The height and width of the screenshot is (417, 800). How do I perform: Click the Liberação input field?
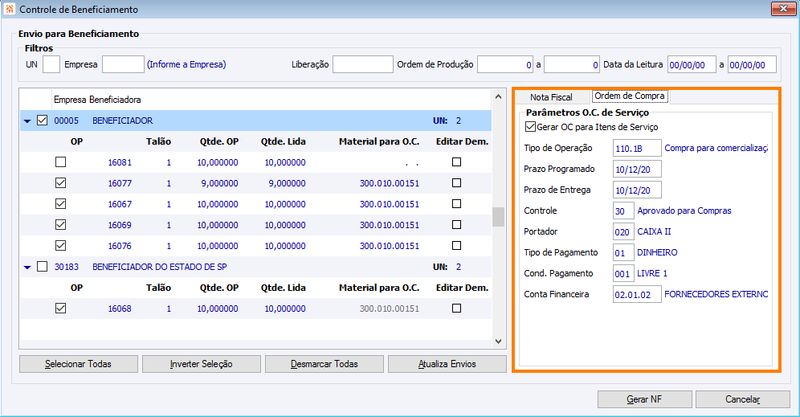[x=363, y=64]
